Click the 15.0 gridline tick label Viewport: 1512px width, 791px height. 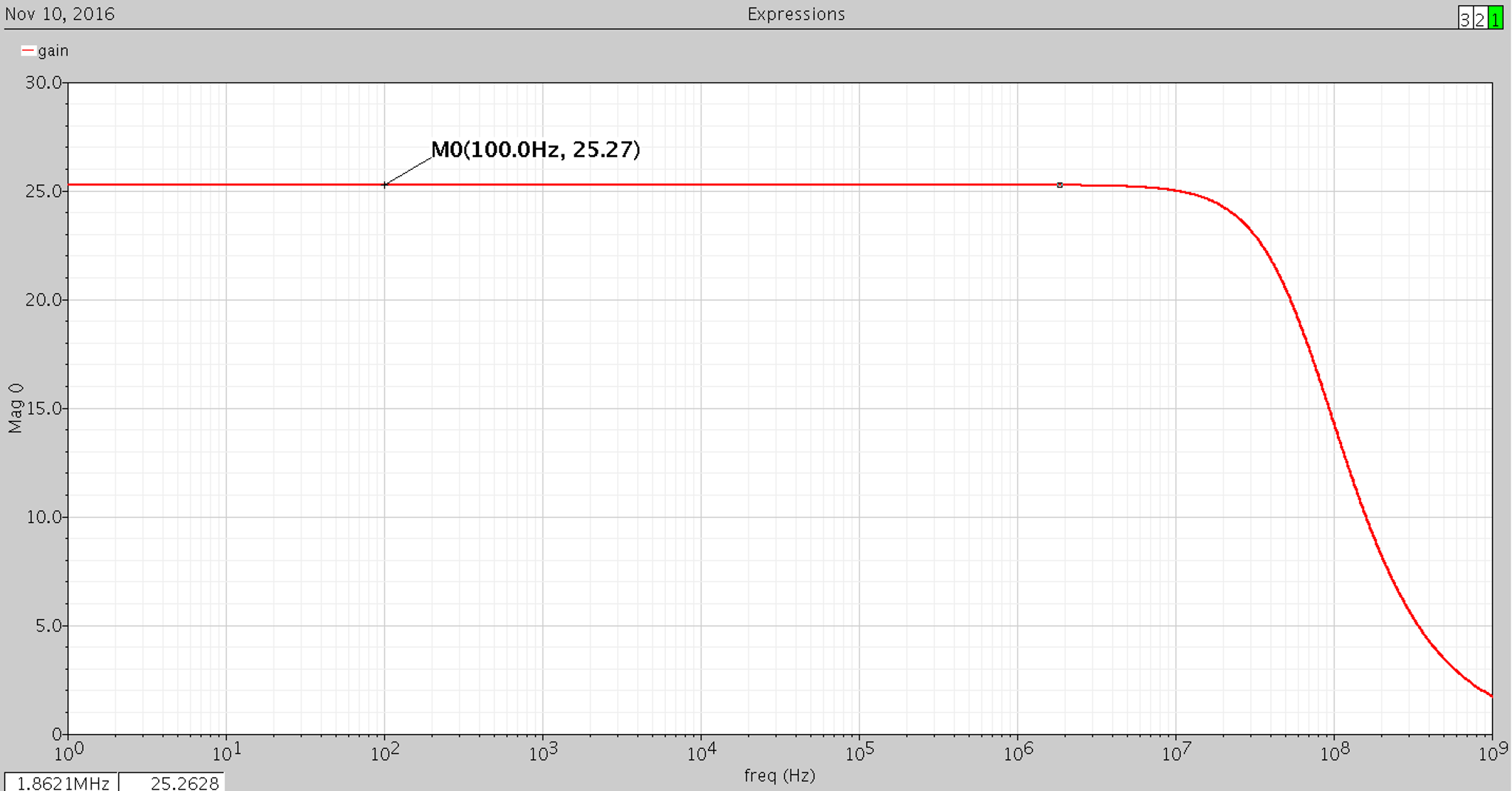[44, 408]
